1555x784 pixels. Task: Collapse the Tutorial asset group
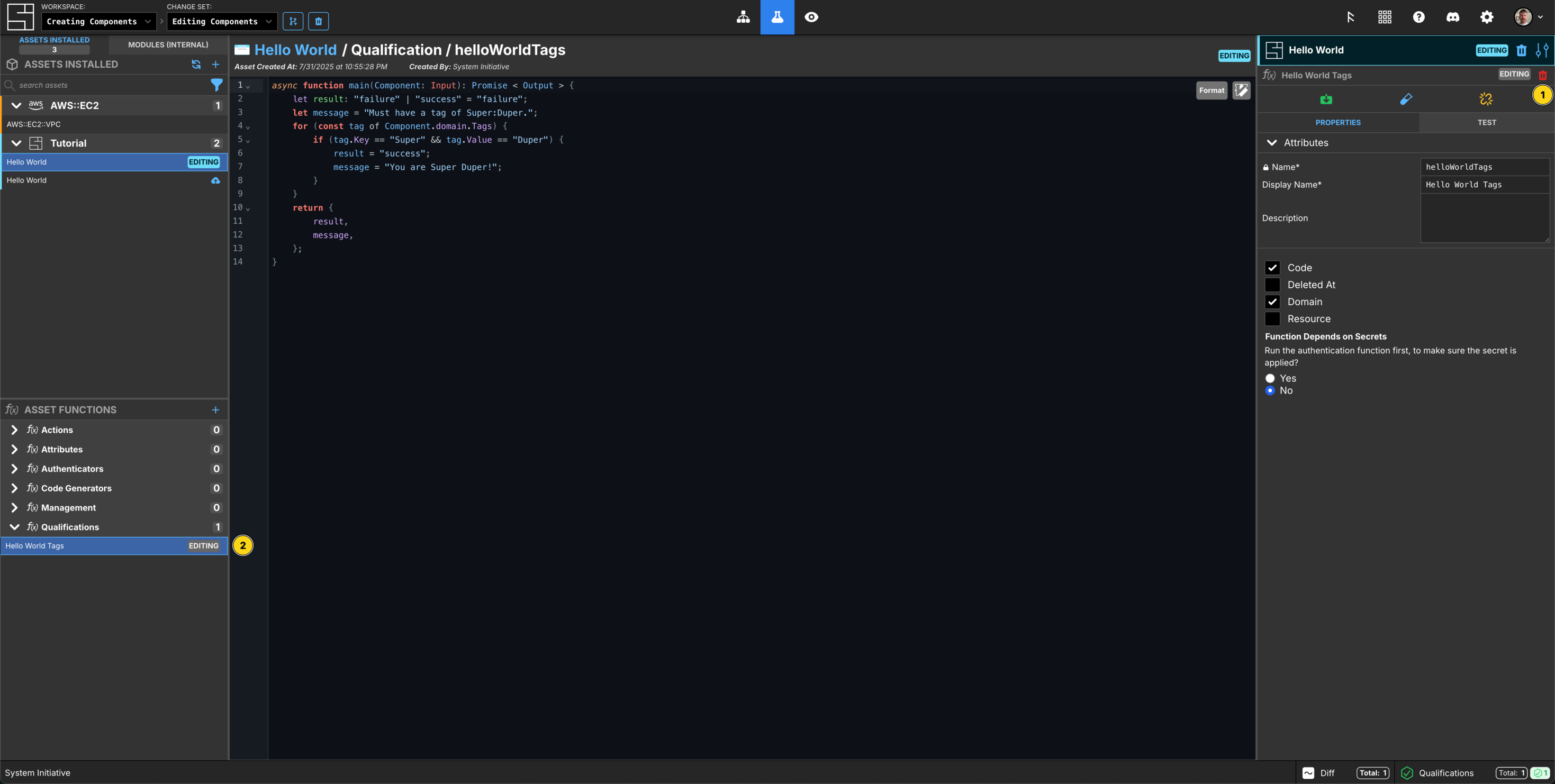click(16, 143)
